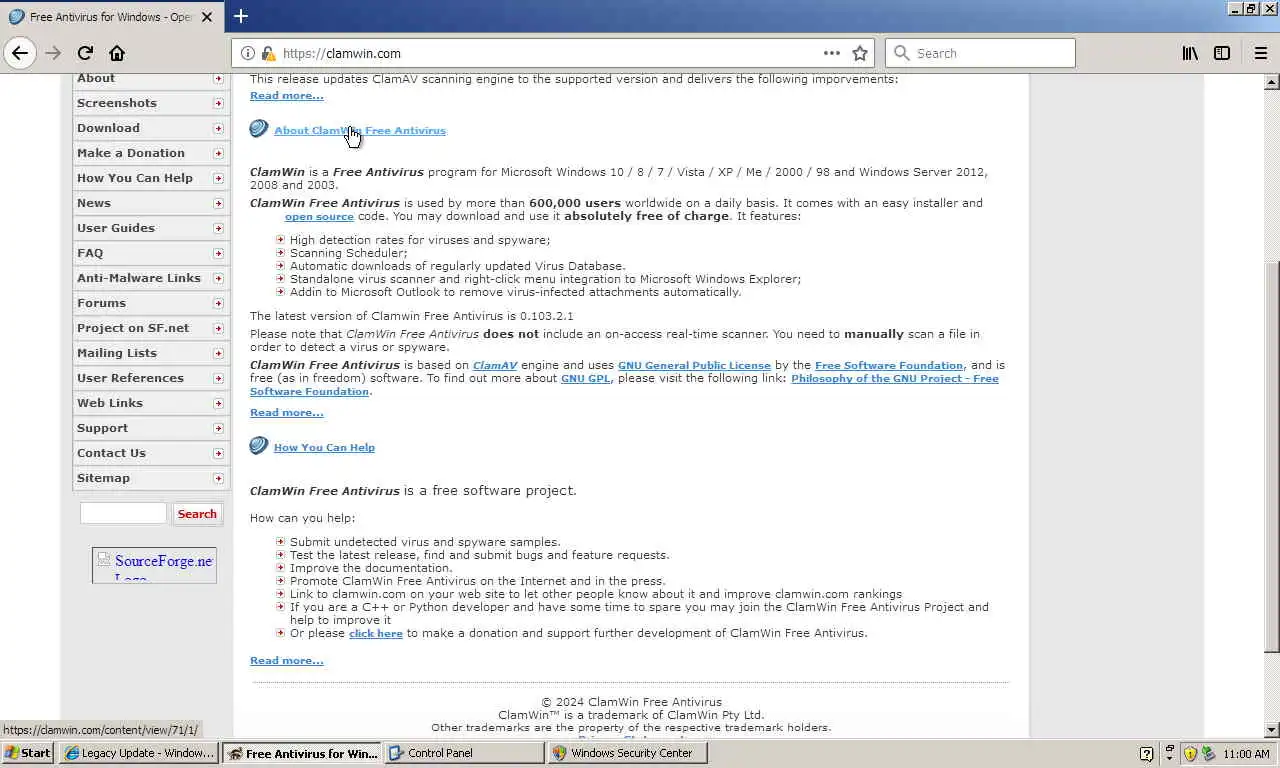
Task: Open a new tab with plus button
Action: pos(241,16)
